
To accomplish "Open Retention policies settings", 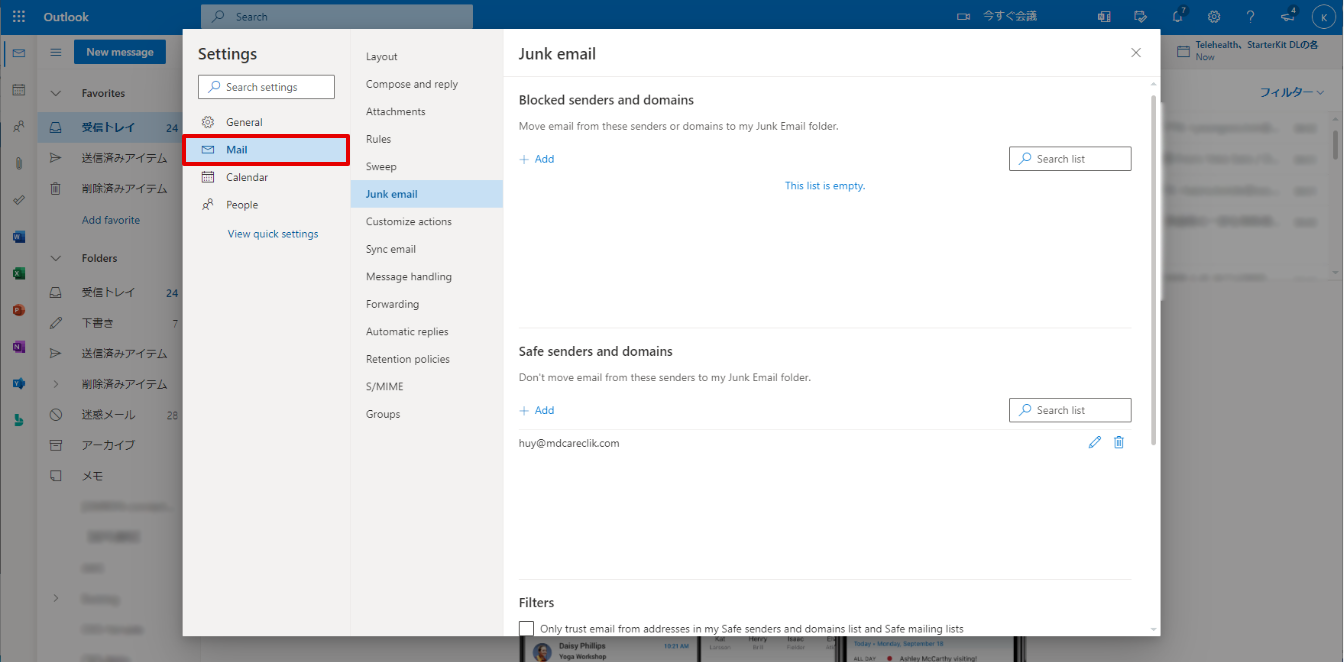I will pos(427,359).
